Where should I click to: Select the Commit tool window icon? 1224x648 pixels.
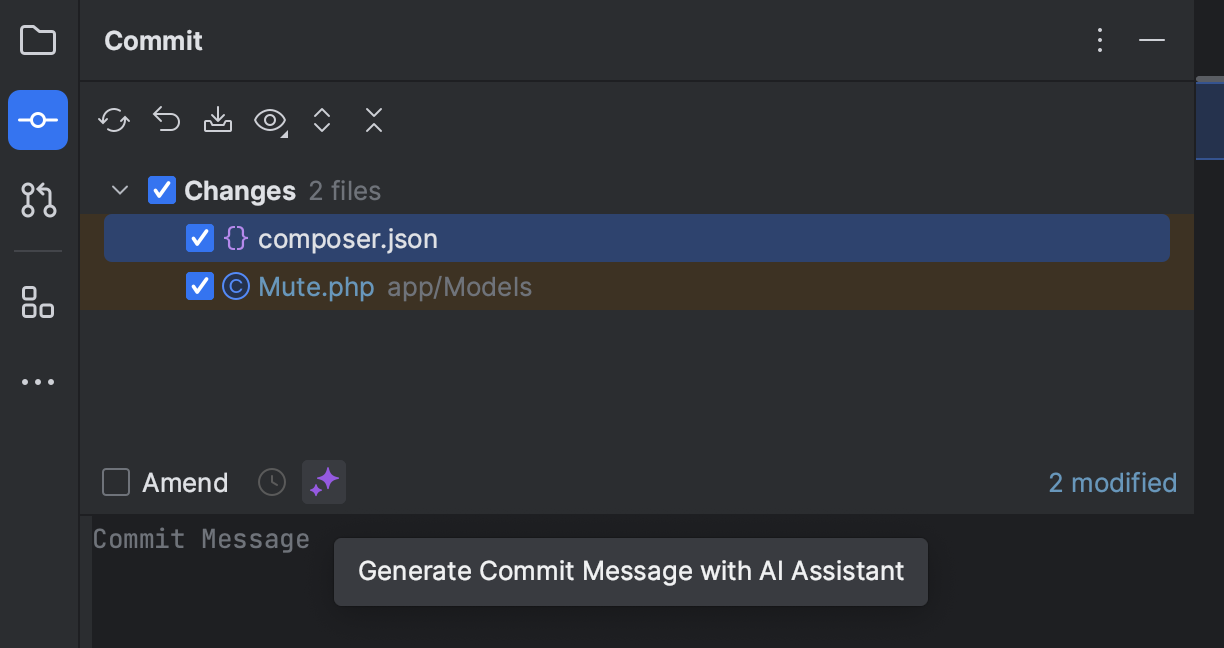pos(38,120)
